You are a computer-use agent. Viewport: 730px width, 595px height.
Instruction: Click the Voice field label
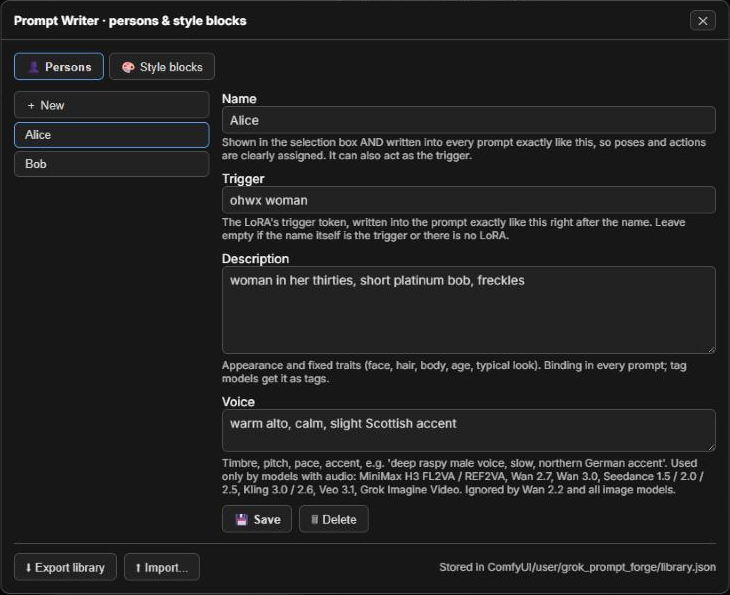(x=238, y=402)
